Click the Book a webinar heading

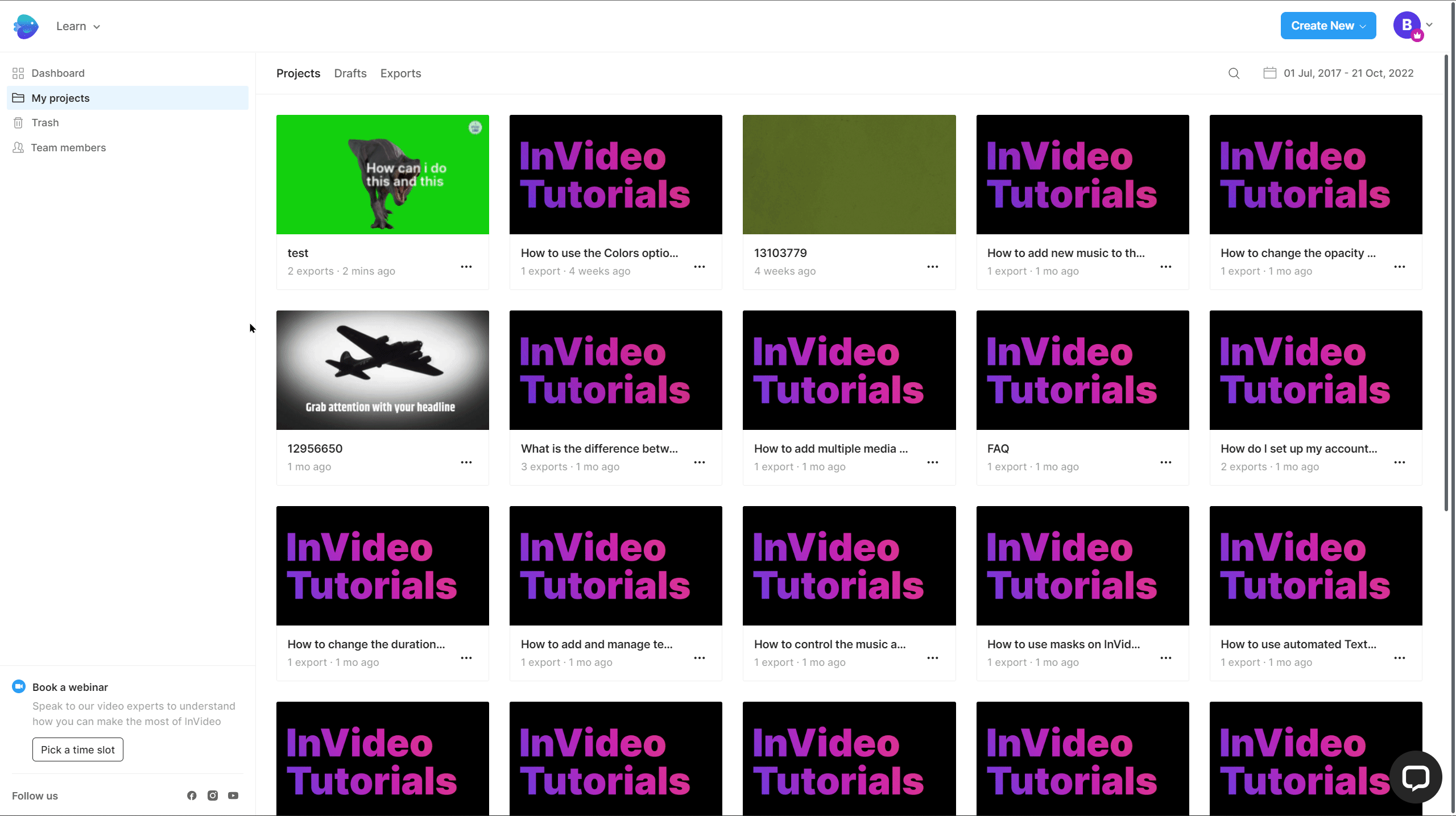pos(70,687)
